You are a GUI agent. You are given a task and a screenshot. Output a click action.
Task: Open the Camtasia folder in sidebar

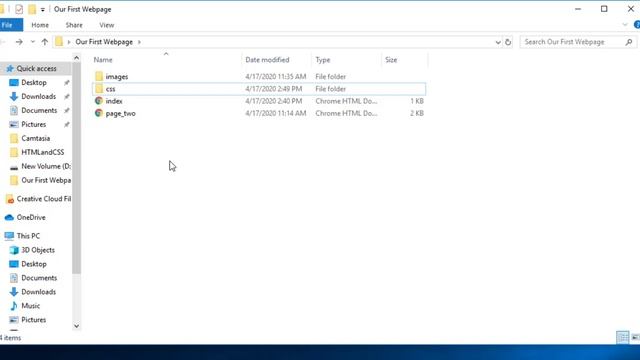[x=36, y=138]
